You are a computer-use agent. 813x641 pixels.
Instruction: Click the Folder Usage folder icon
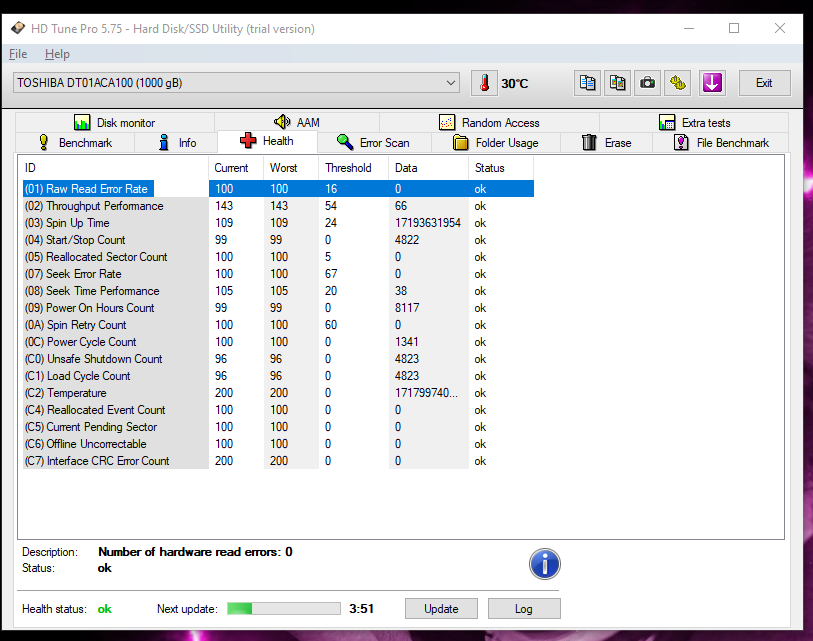(460, 142)
